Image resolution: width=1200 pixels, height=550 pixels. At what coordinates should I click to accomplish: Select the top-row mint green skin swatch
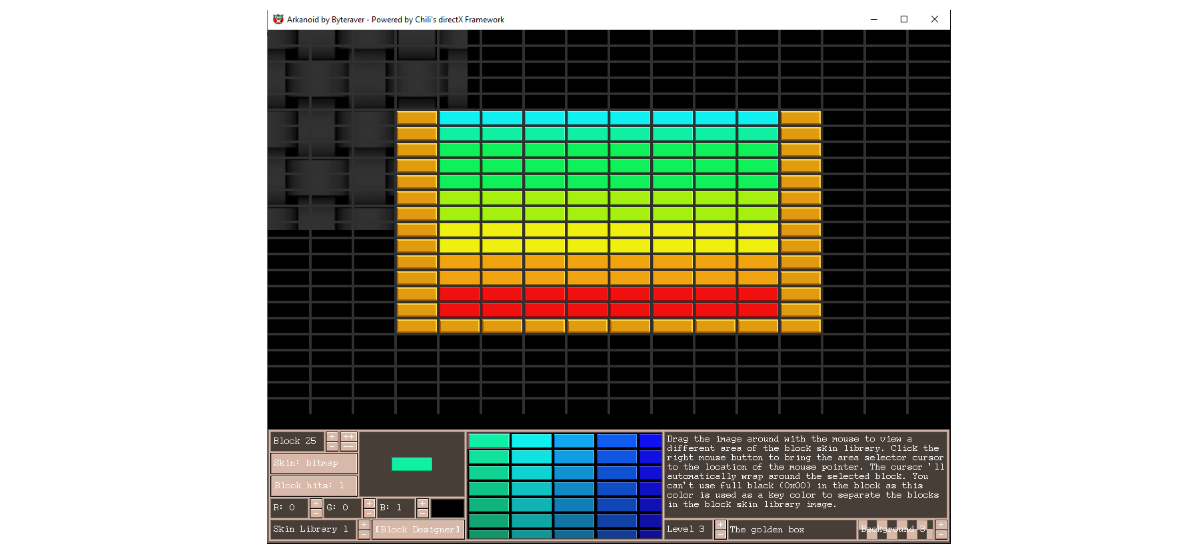point(489,440)
